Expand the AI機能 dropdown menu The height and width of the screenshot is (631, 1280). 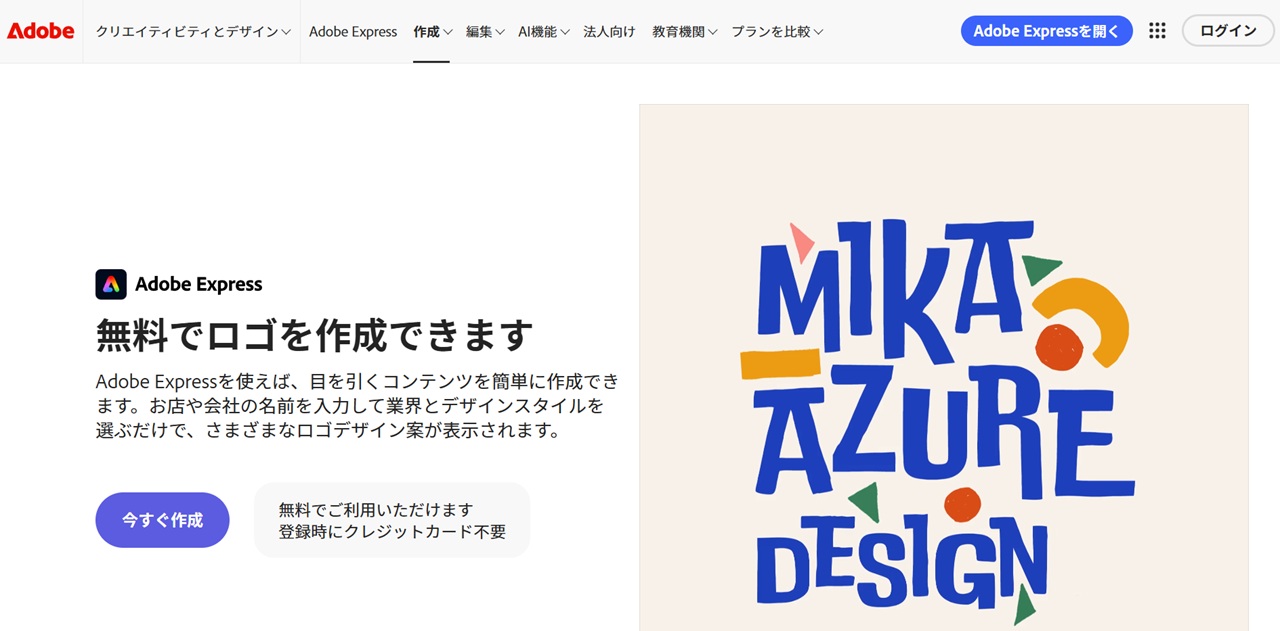(x=543, y=31)
